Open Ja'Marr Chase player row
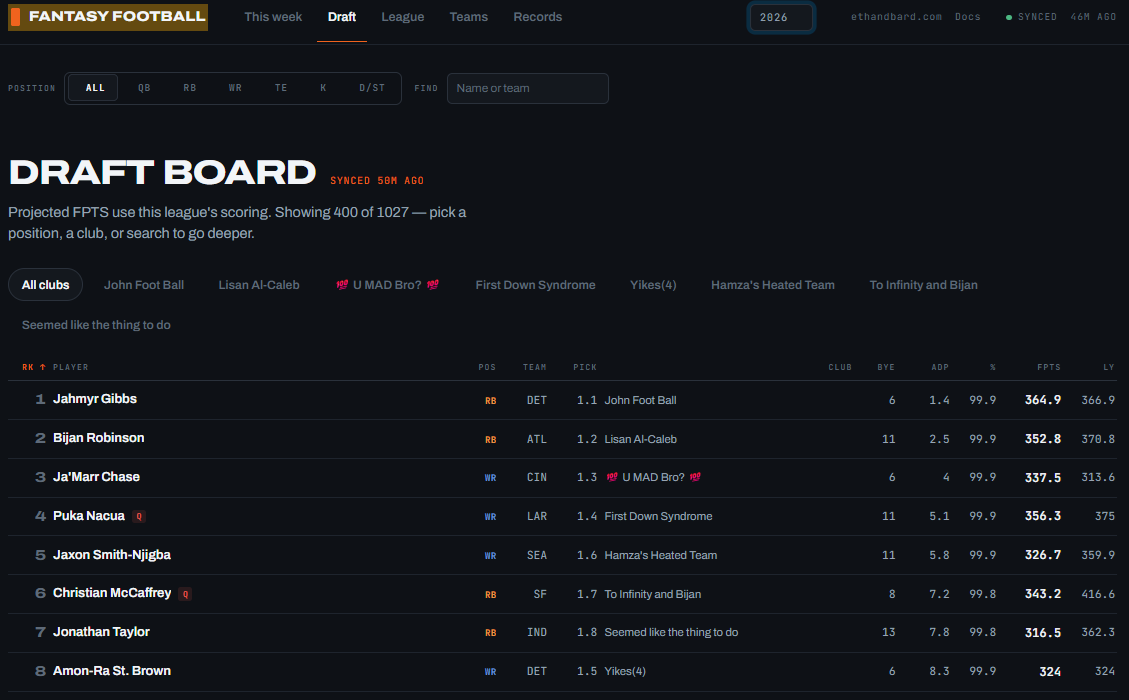The width and height of the screenshot is (1129, 700). [562, 477]
